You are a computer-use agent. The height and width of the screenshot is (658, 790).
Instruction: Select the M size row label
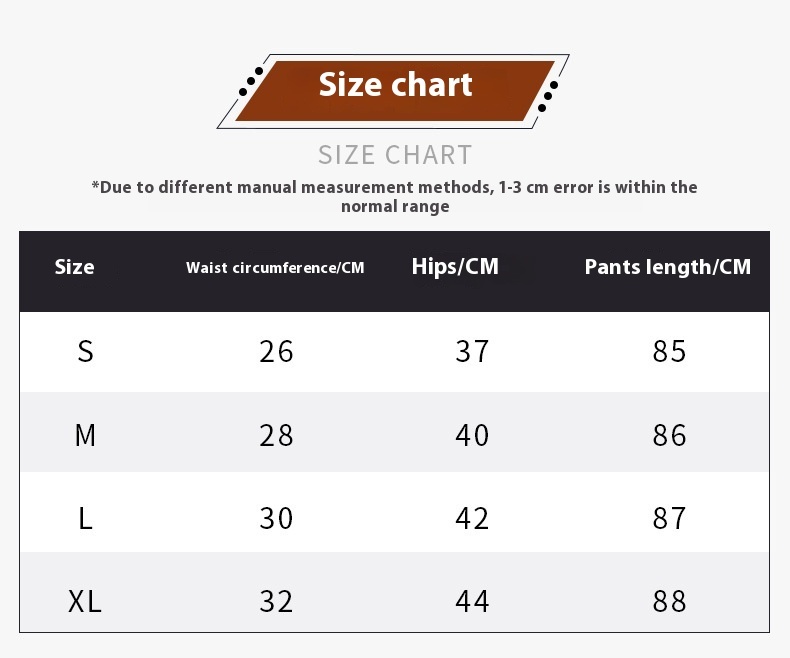pyautogui.click(x=85, y=435)
